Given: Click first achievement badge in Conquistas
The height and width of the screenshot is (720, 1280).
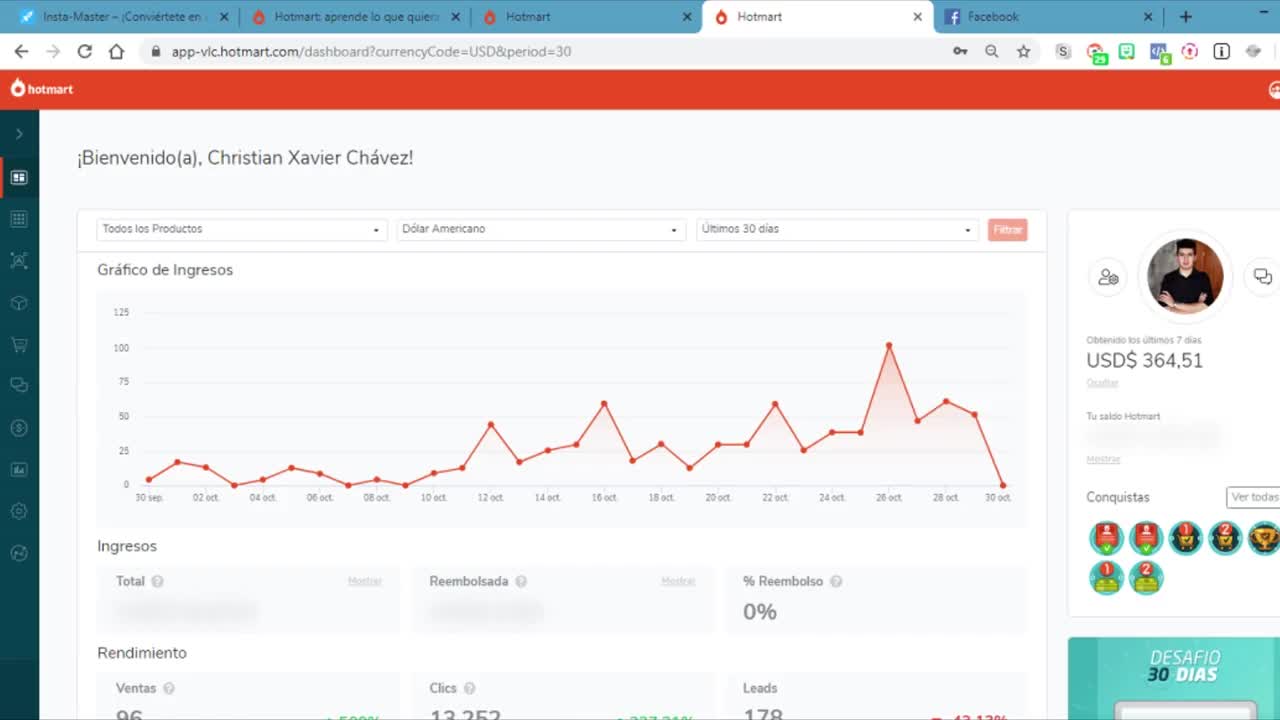Looking at the screenshot, I should pyautogui.click(x=1106, y=538).
